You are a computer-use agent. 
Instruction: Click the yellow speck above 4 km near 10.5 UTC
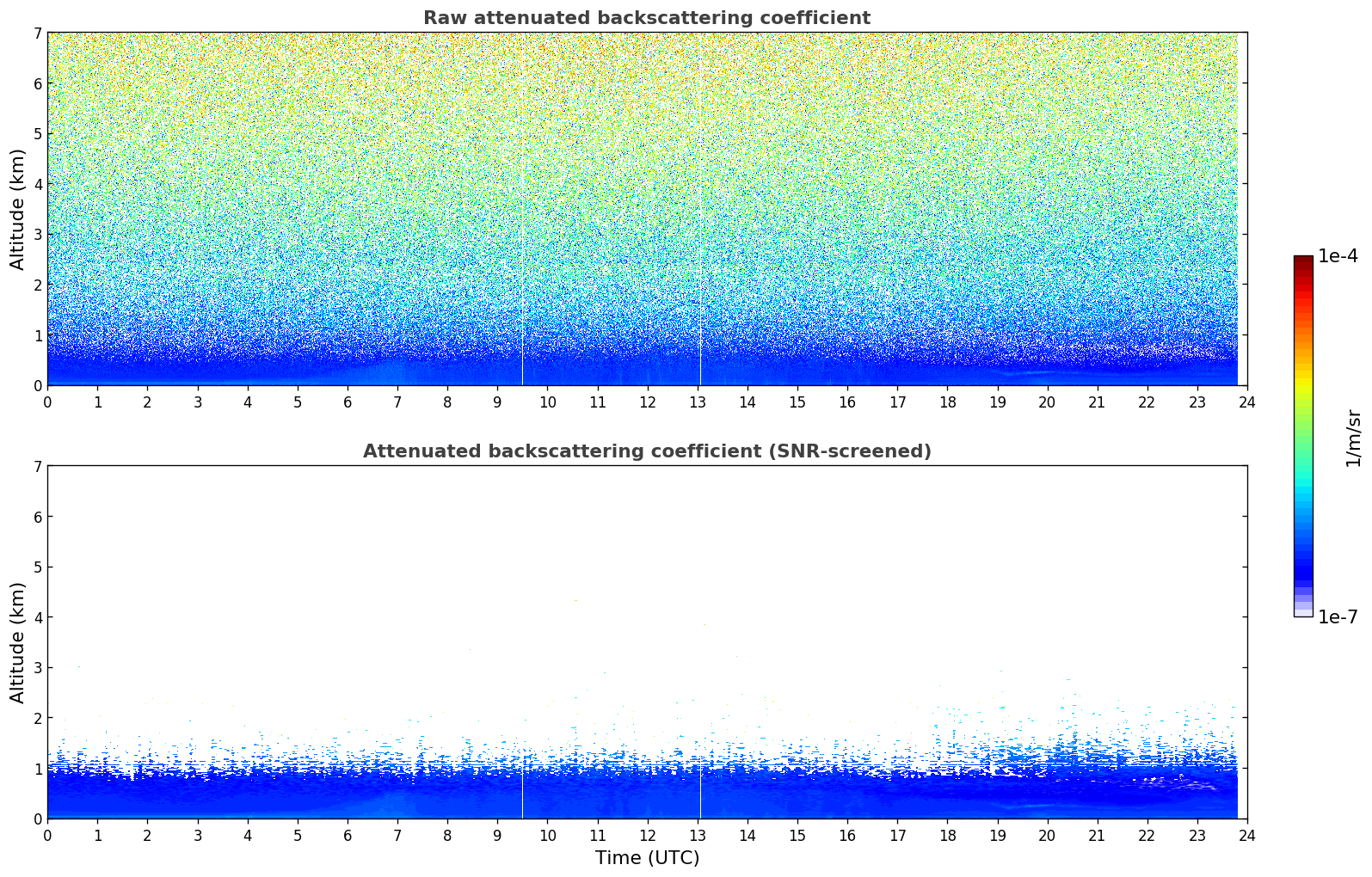(575, 600)
